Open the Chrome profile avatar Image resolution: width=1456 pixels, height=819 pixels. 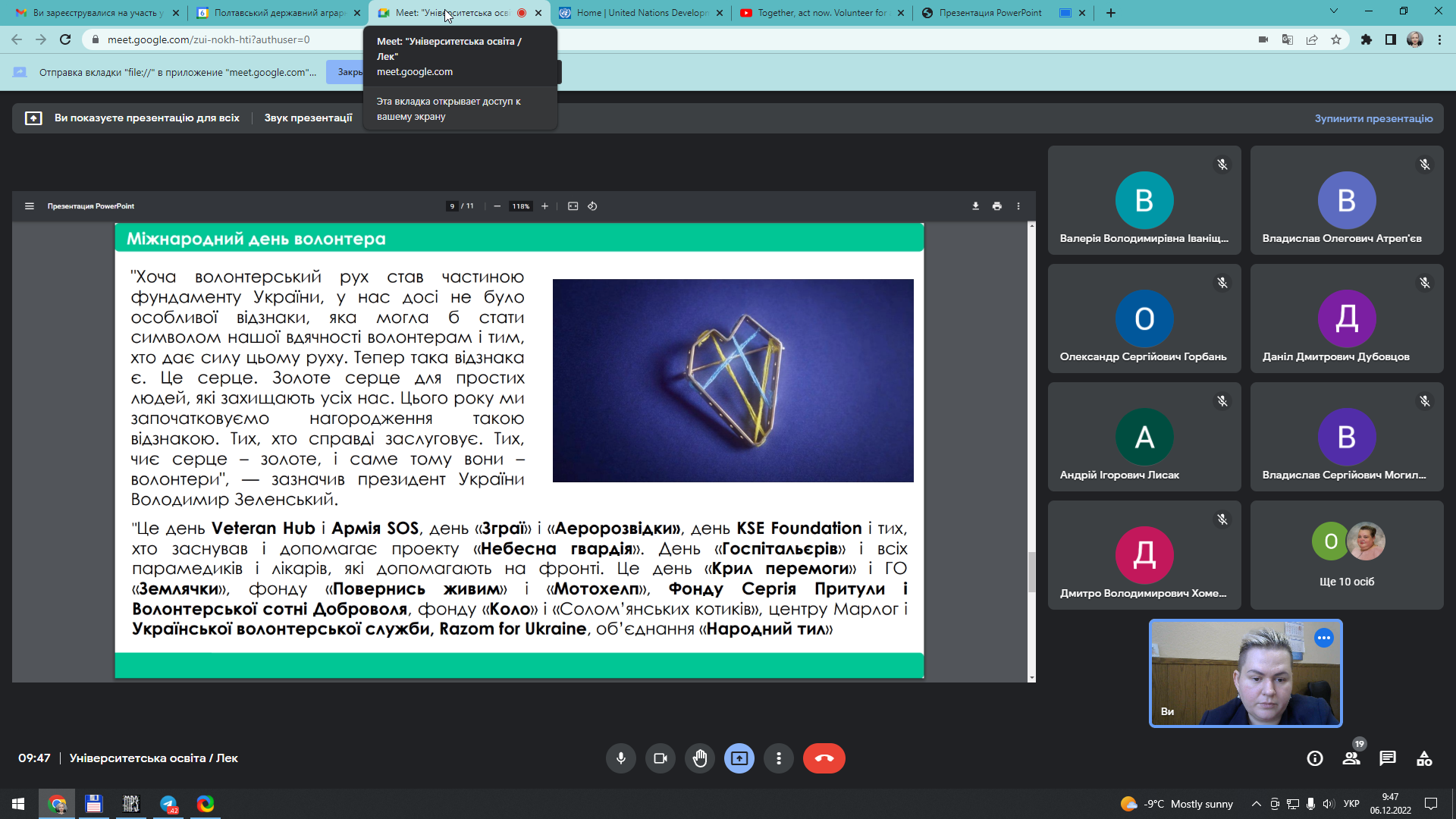click(1415, 39)
